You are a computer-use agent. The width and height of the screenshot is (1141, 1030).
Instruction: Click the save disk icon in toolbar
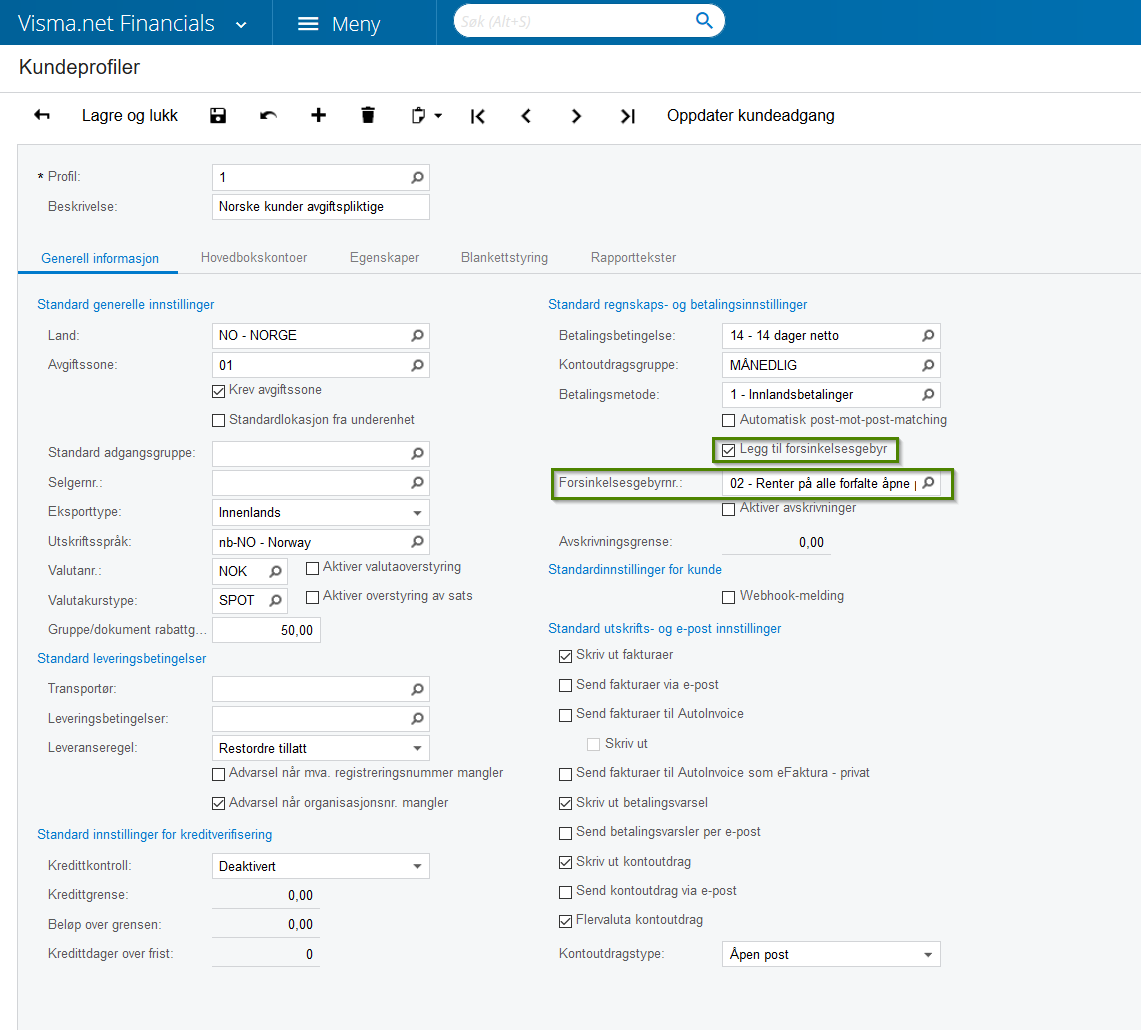tap(218, 116)
